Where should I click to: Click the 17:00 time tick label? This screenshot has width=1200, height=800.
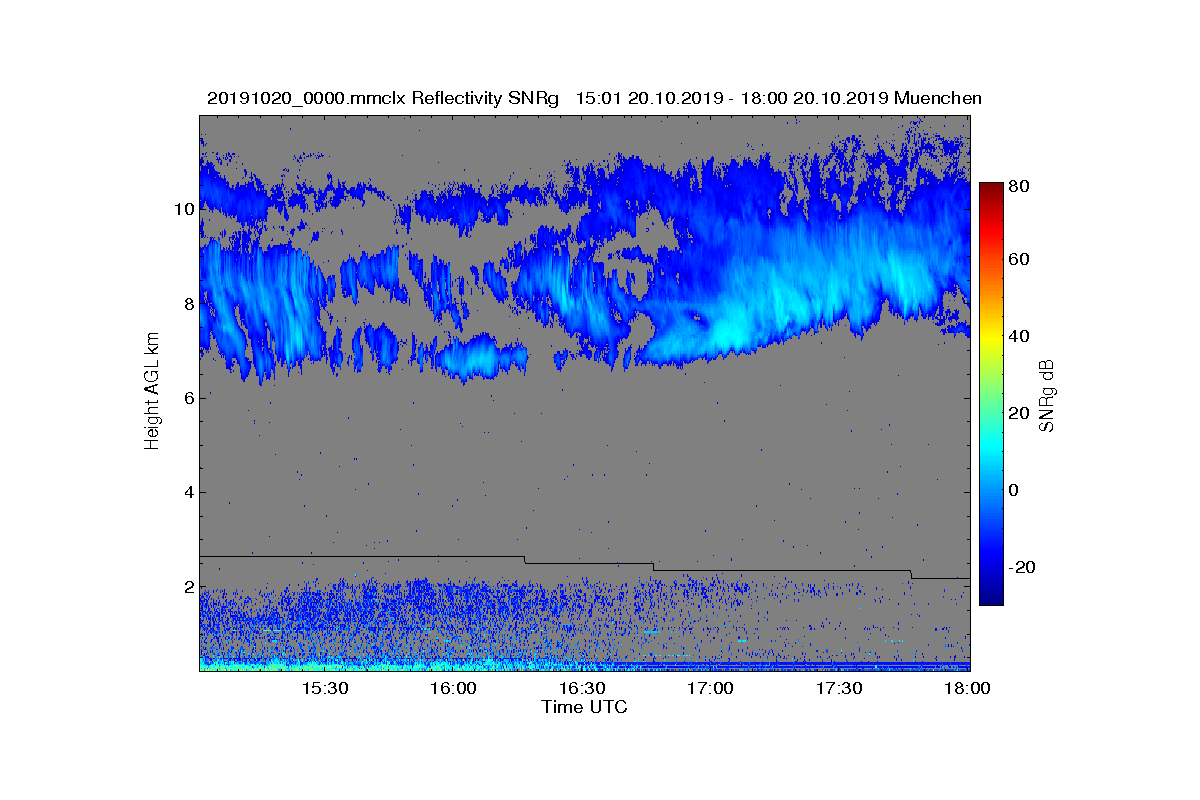[711, 689]
